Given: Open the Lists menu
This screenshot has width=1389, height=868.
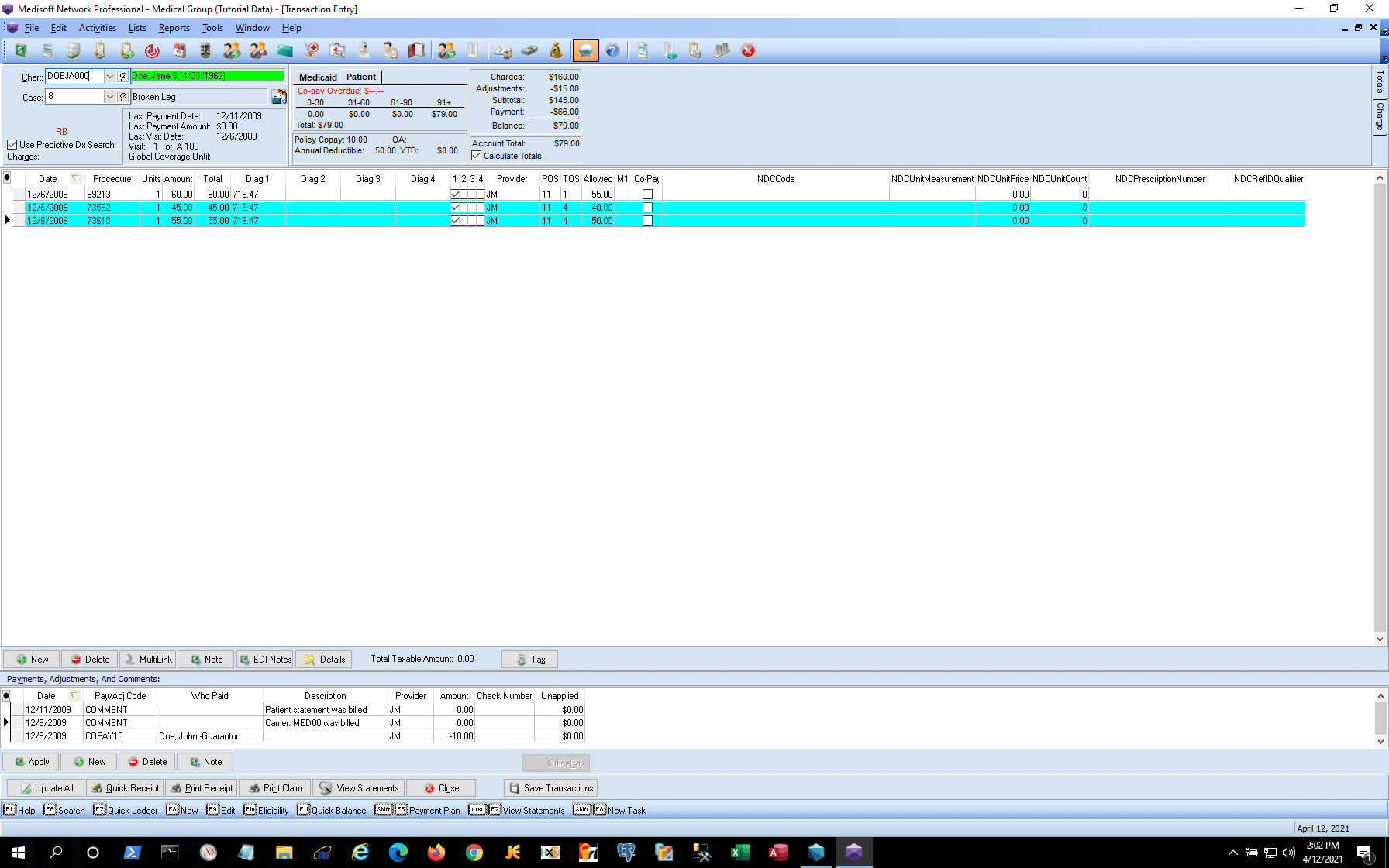Looking at the screenshot, I should 137,28.
